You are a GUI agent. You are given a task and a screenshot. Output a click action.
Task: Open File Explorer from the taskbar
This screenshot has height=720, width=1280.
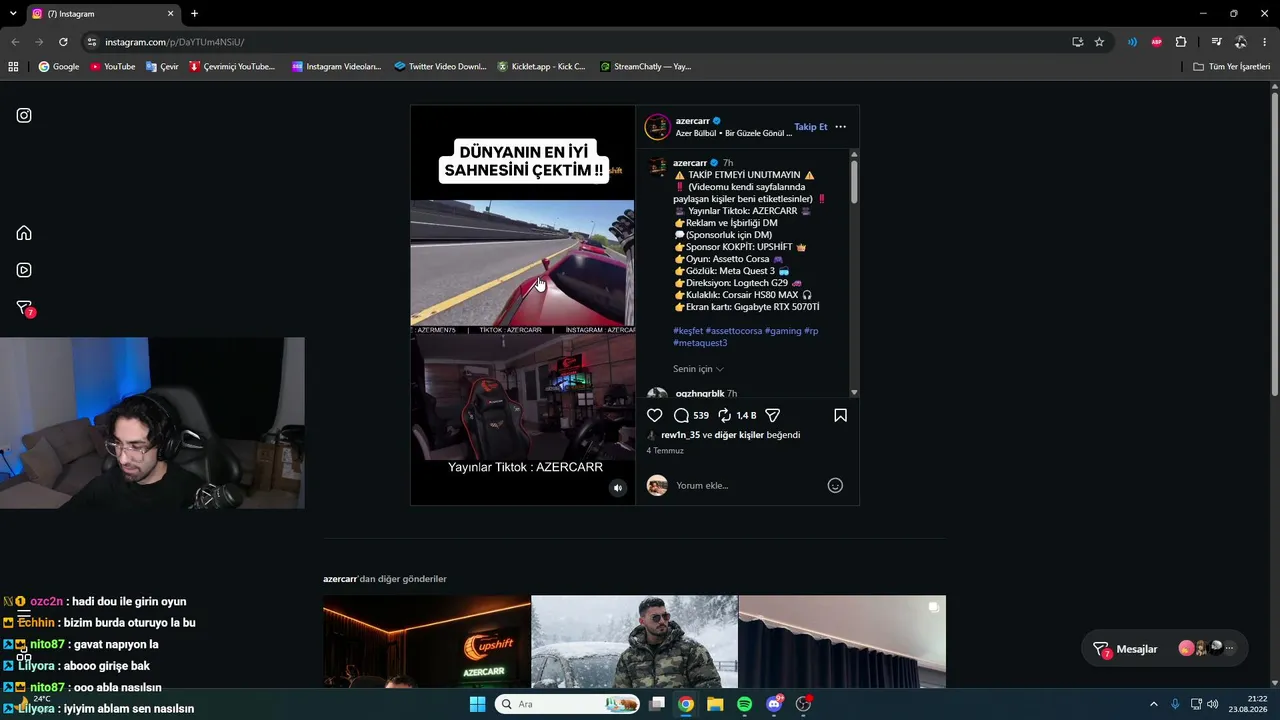pos(715,704)
